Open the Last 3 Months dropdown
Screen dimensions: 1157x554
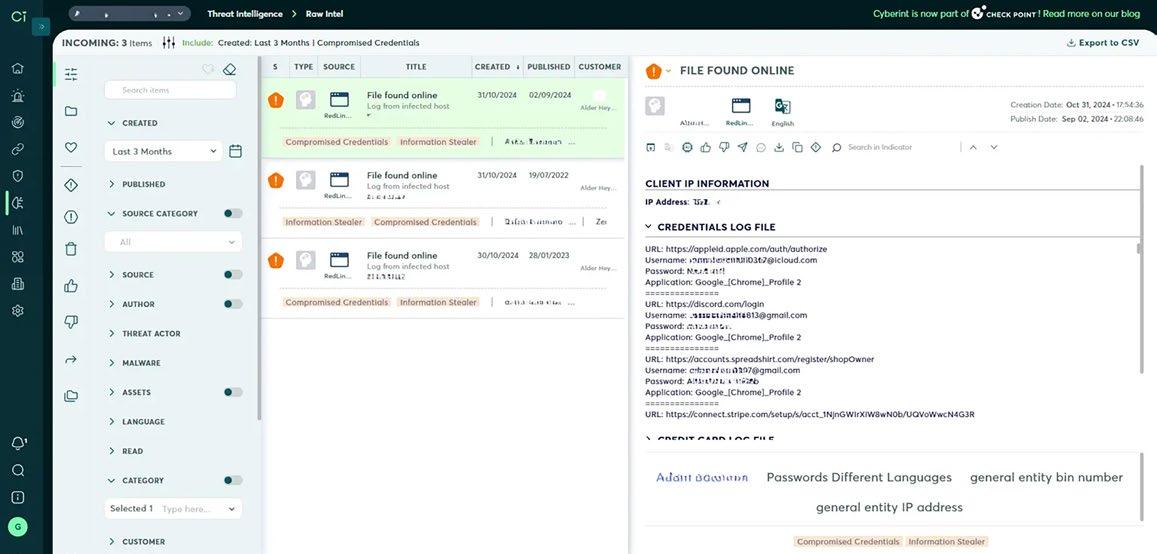click(163, 151)
